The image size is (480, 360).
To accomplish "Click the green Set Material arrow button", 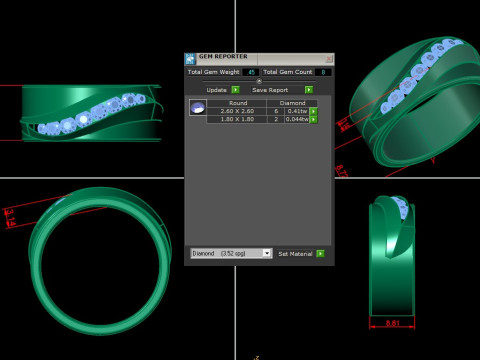I will tap(320, 254).
